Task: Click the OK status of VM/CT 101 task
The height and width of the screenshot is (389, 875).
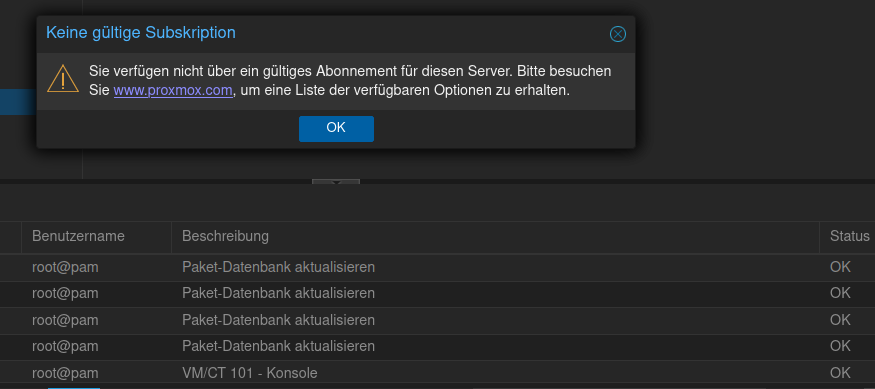Action: point(840,372)
